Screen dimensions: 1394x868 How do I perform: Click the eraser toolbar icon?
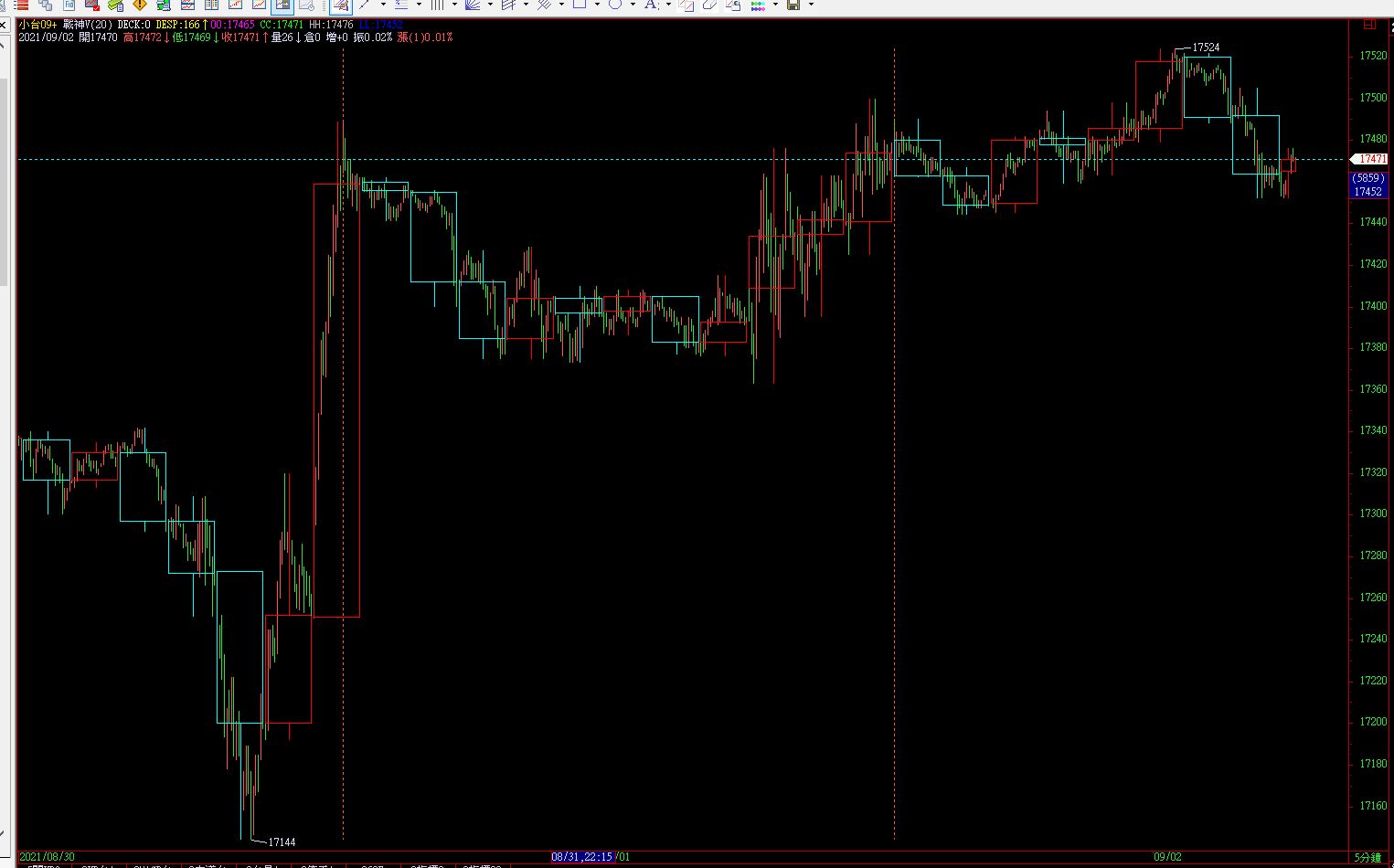click(x=710, y=5)
